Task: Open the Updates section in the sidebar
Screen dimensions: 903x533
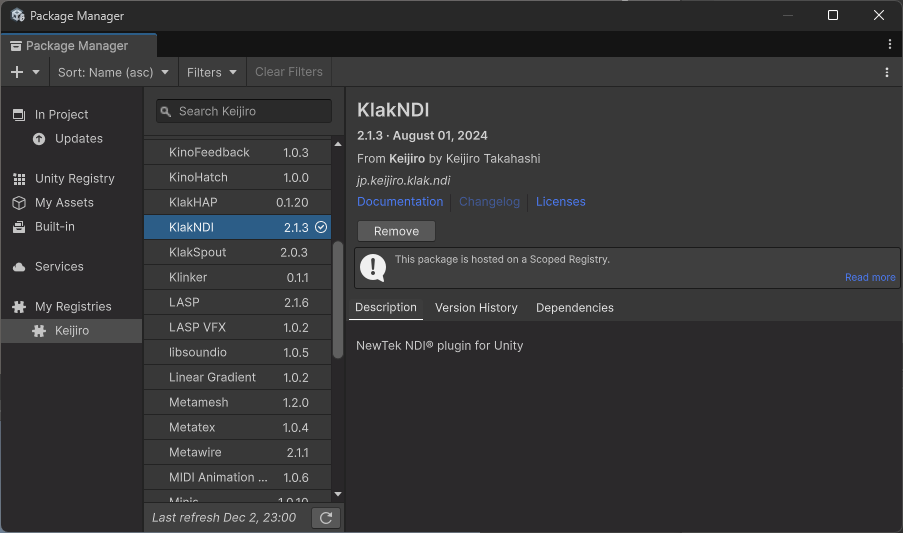Action: (x=78, y=138)
